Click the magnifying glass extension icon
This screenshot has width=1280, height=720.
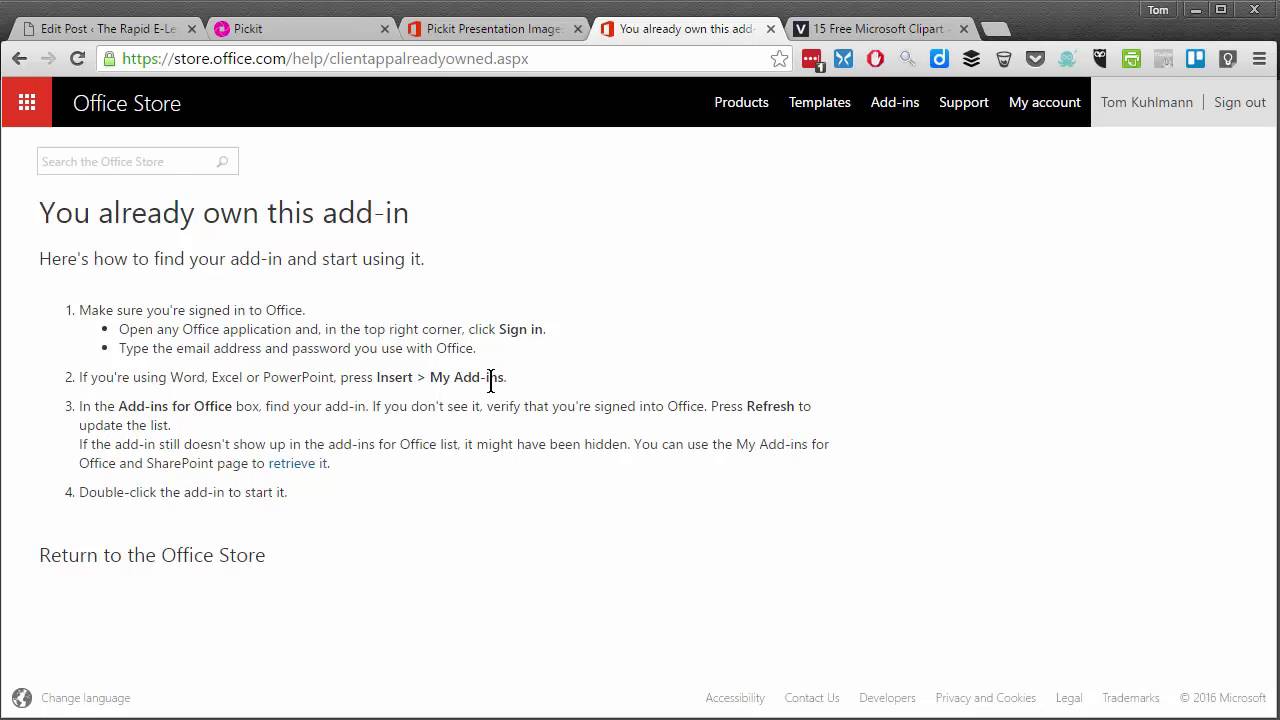(x=907, y=59)
